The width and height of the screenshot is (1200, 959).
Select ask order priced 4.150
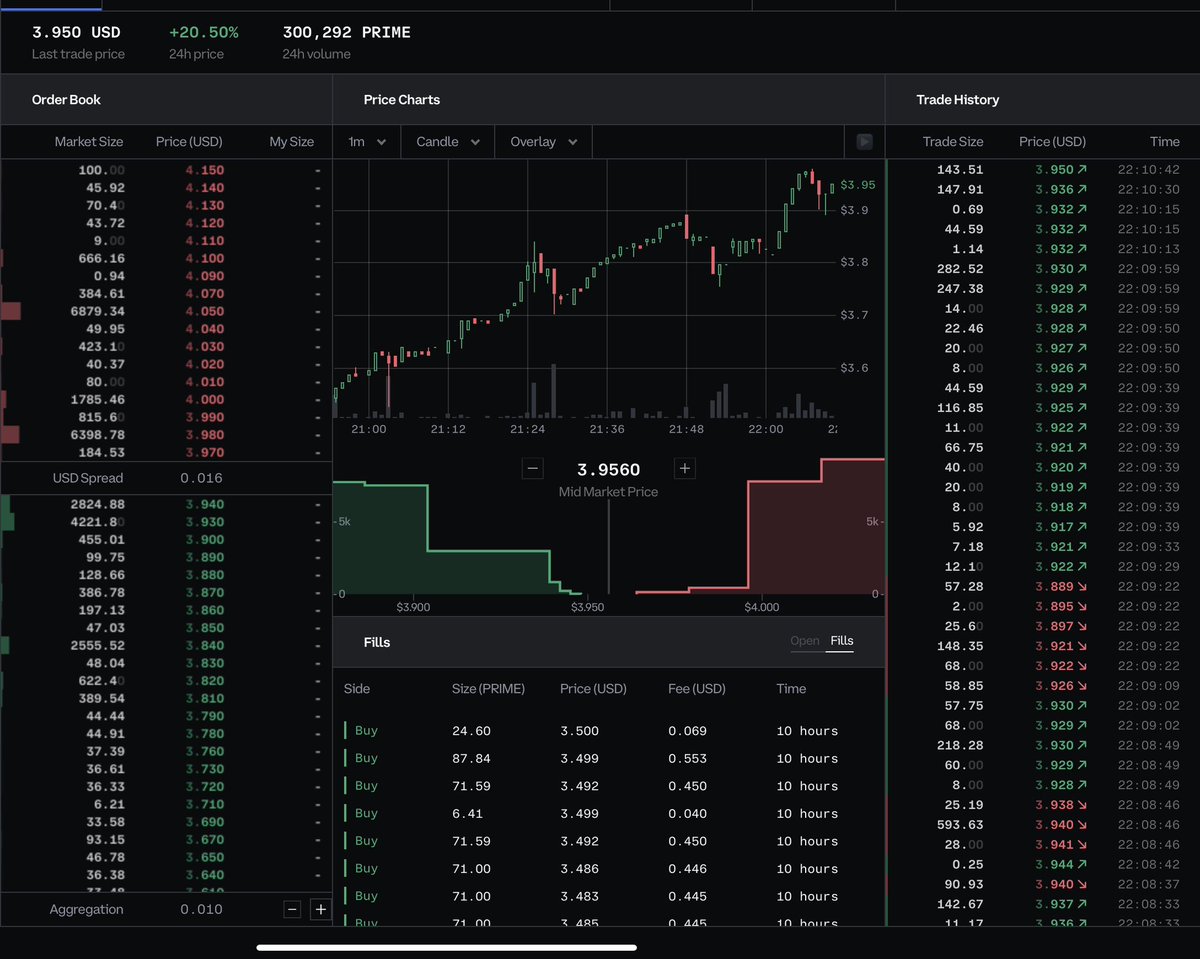(x=166, y=170)
